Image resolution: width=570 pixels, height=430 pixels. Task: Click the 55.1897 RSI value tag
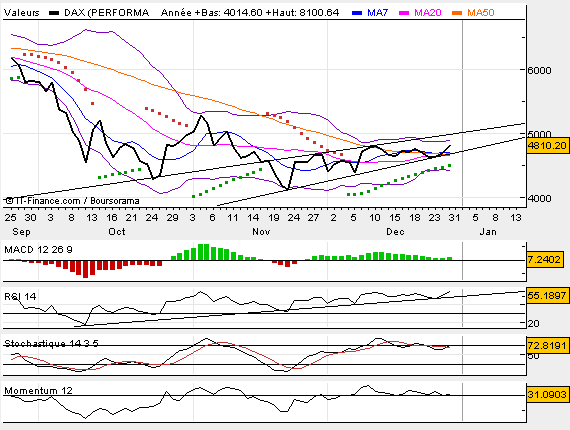(547, 295)
